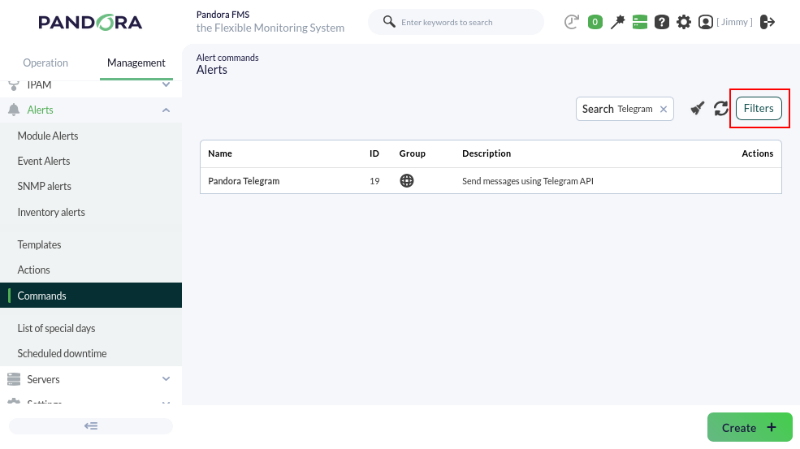The width and height of the screenshot is (800, 449).
Task: Open Templates in the sidebar
Action: pos(39,244)
